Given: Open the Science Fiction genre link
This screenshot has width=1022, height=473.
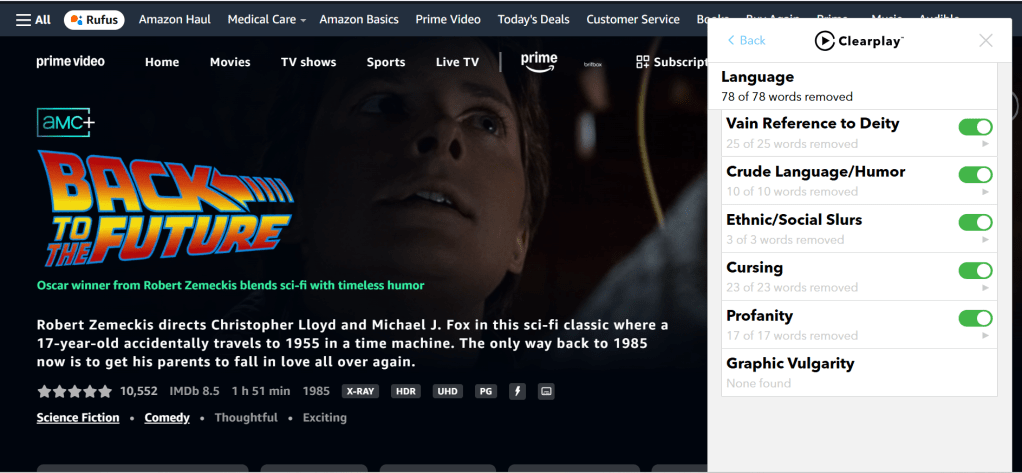Looking at the screenshot, I should 78,418.
